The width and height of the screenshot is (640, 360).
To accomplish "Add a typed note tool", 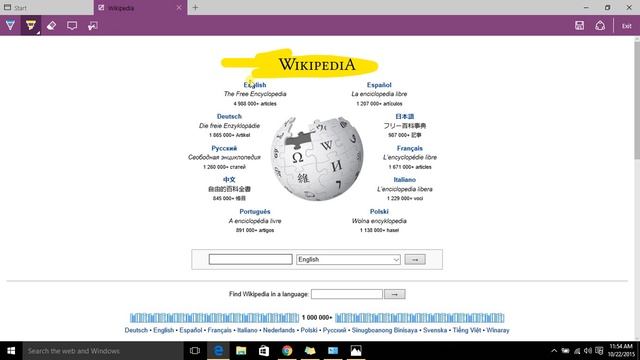I will (72, 26).
